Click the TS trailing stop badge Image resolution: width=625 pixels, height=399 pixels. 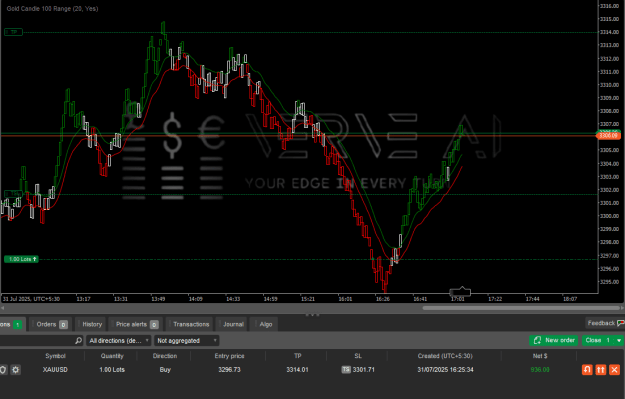[346, 370]
